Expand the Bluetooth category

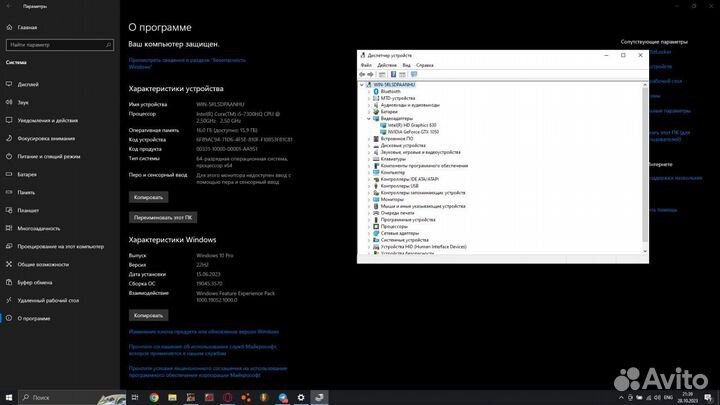369,91
